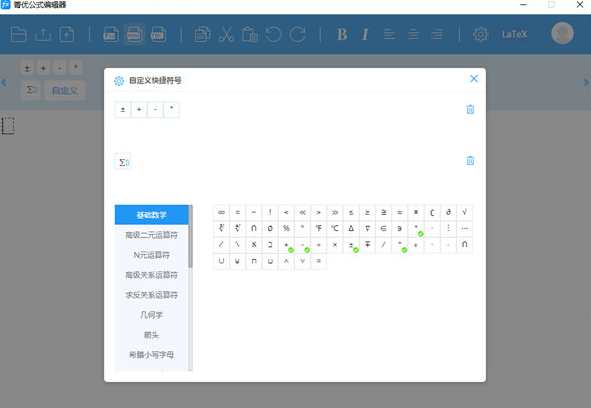The width and height of the screenshot is (591, 408).
Task: Click the highlighted middle export-format icon
Action: click(x=135, y=35)
